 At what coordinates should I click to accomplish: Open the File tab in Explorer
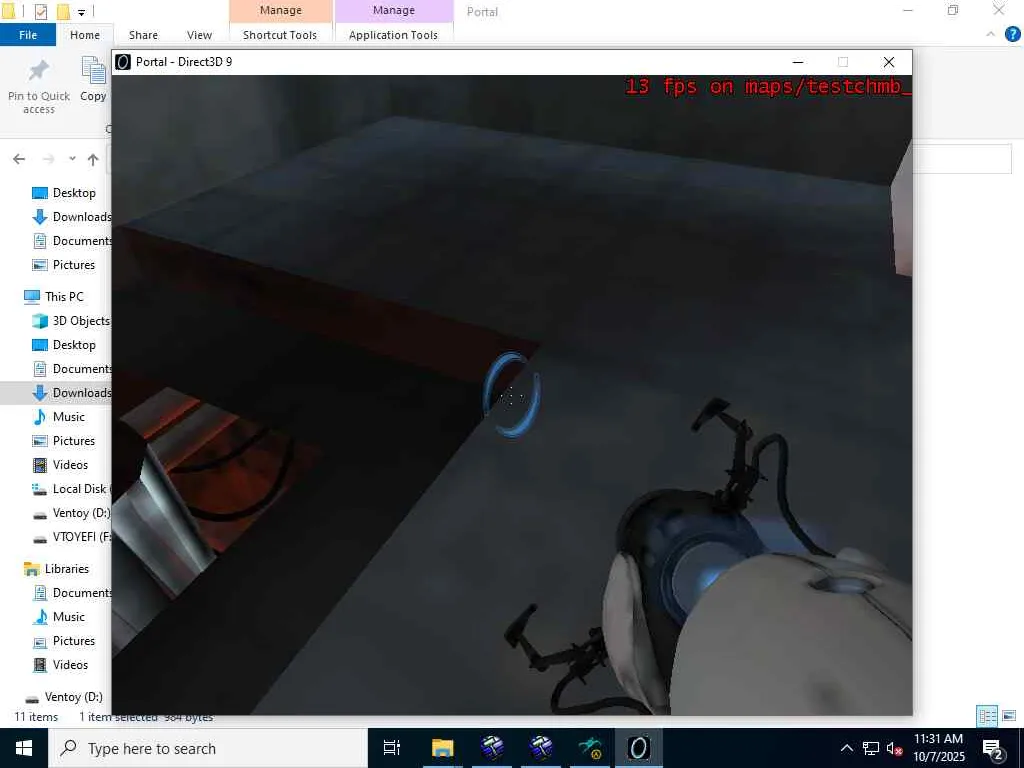[28, 35]
